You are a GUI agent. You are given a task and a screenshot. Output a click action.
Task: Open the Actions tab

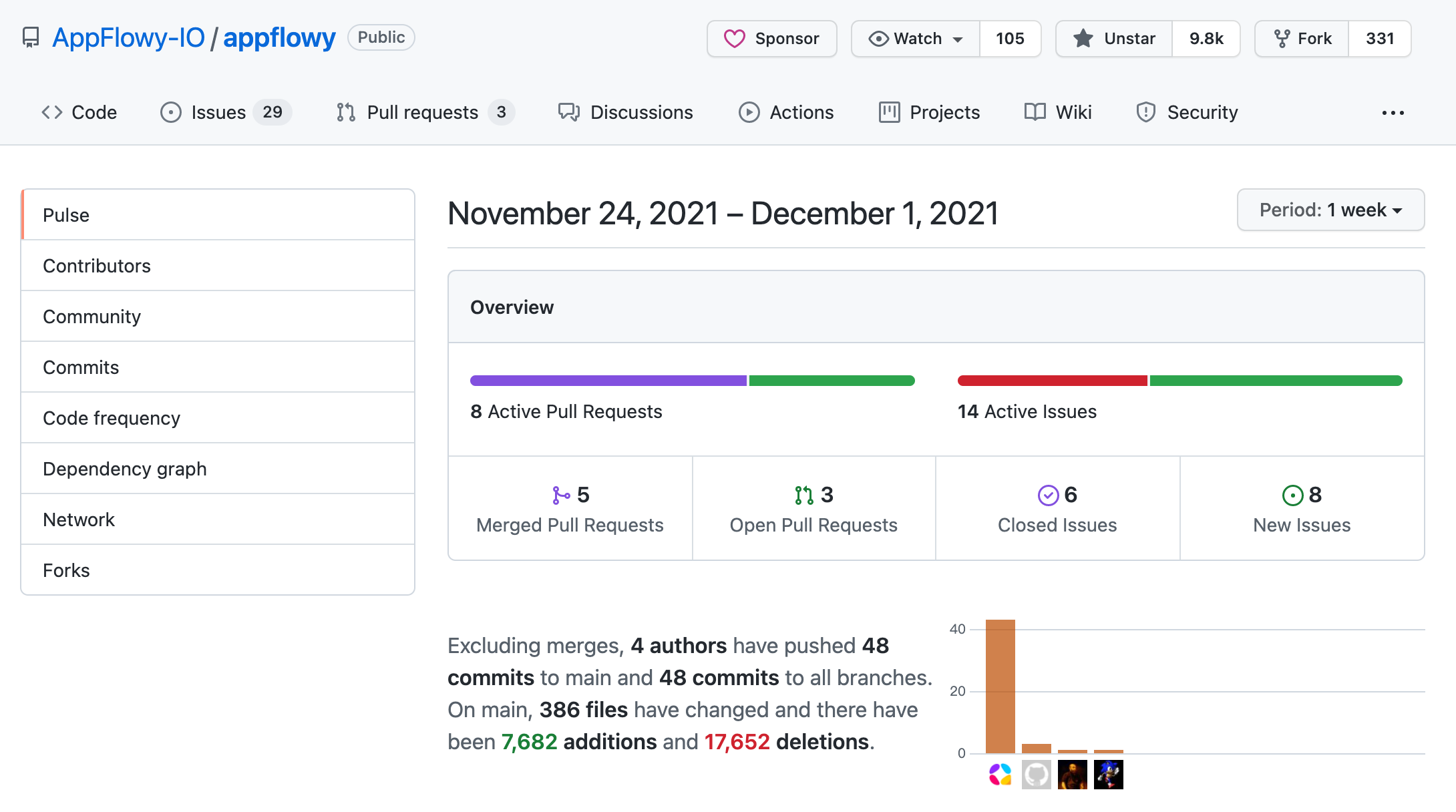786,112
